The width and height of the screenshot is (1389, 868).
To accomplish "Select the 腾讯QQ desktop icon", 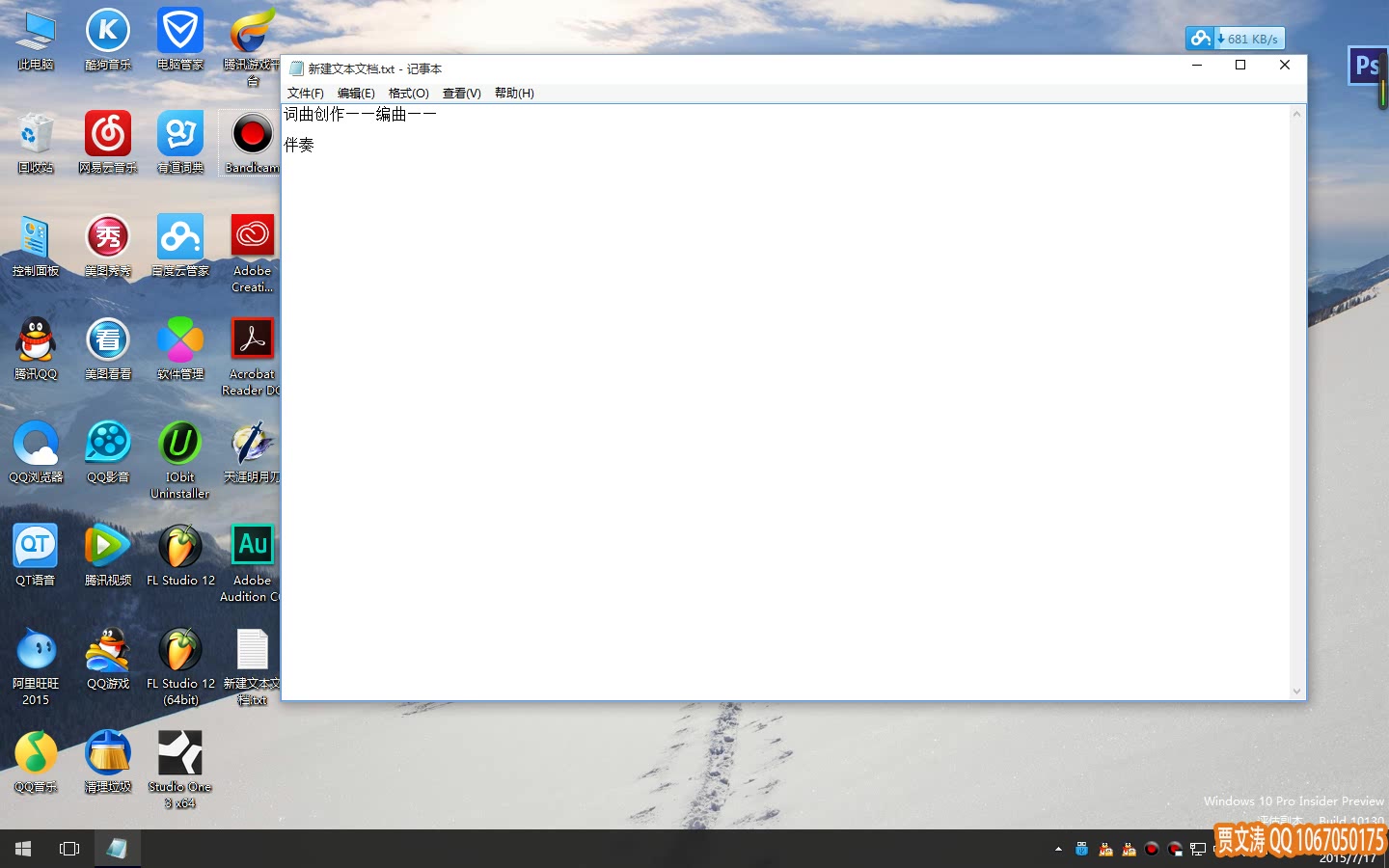I will click(x=36, y=349).
